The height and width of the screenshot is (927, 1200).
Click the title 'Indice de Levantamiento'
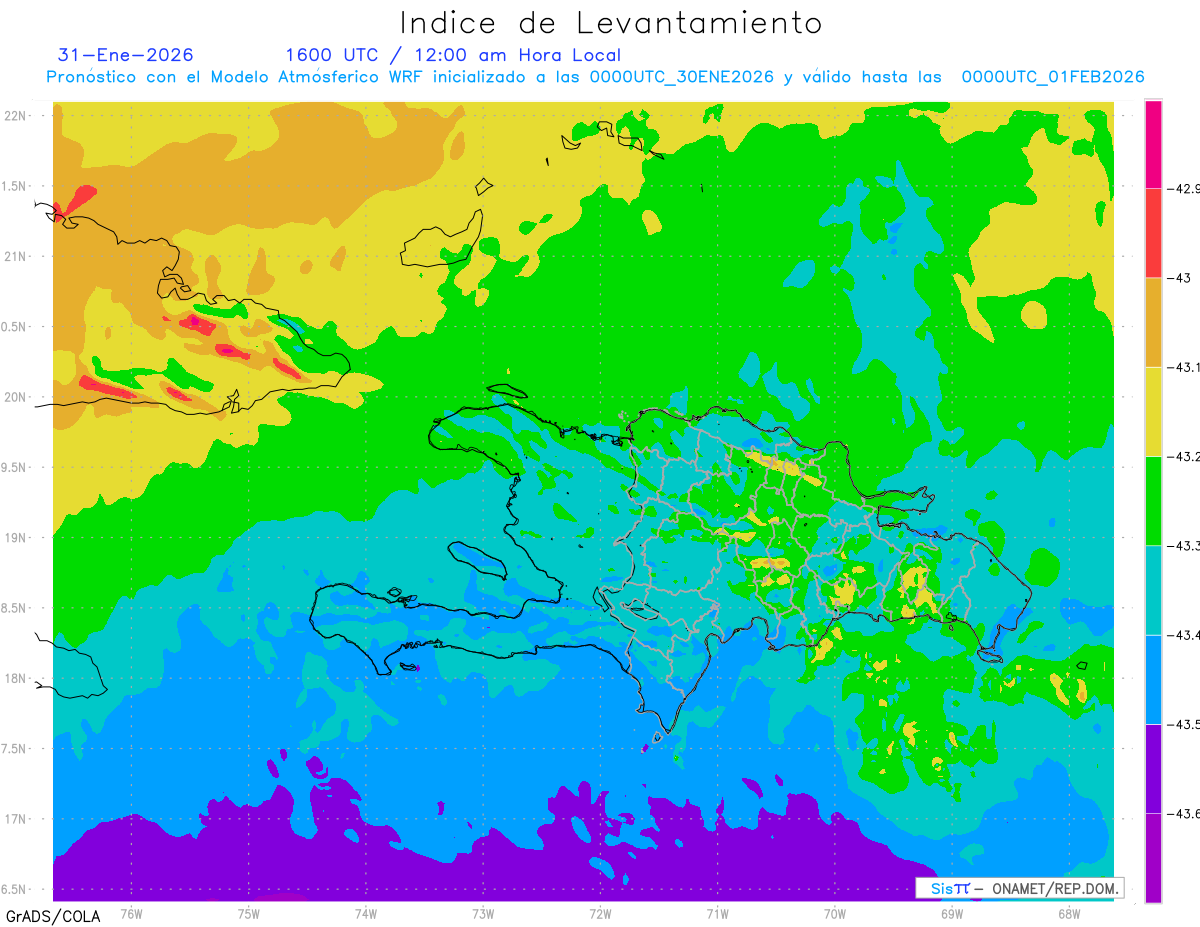[x=611, y=22]
